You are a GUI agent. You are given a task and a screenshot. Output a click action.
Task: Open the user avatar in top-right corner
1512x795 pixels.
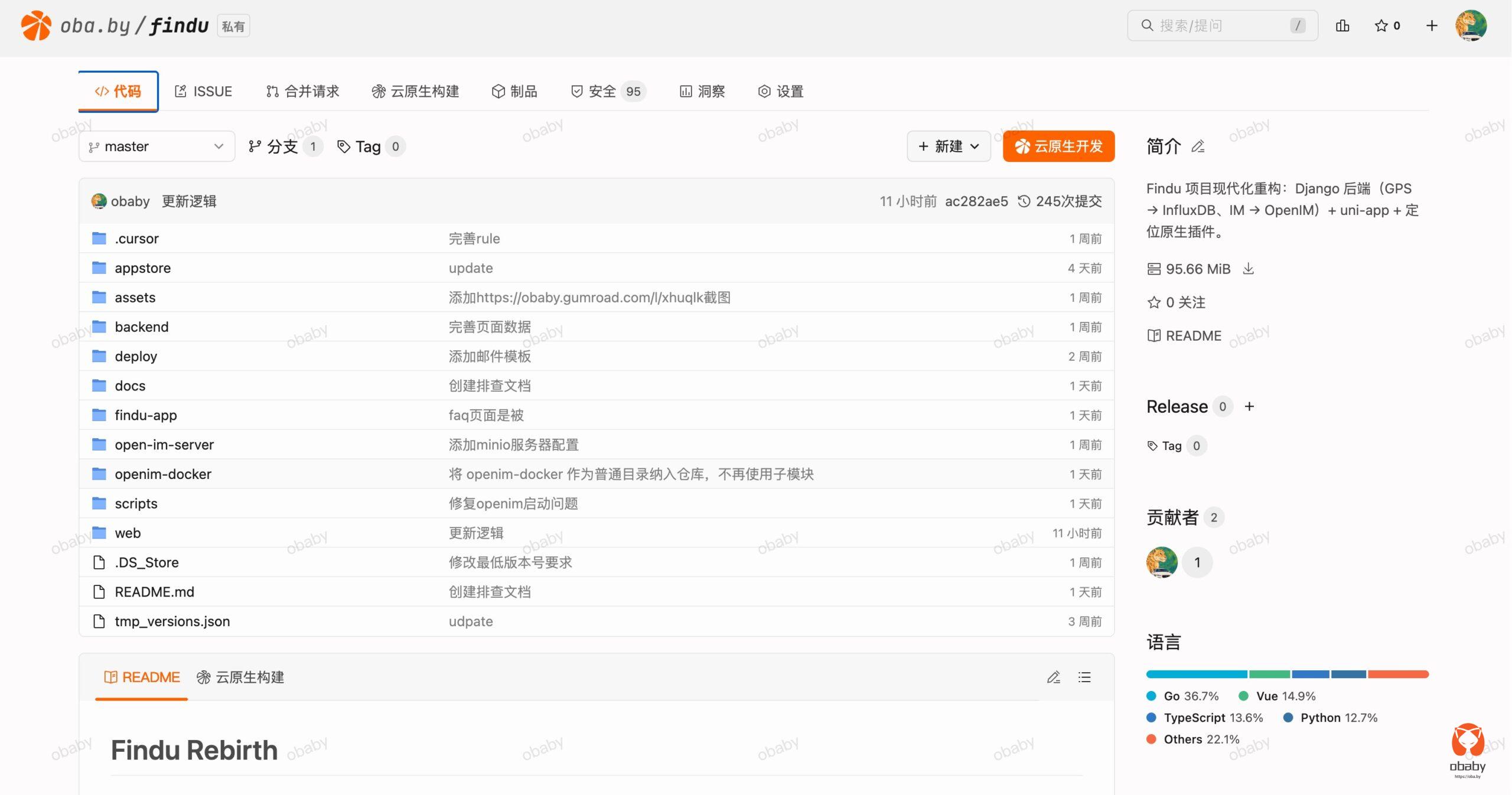[x=1471, y=25]
